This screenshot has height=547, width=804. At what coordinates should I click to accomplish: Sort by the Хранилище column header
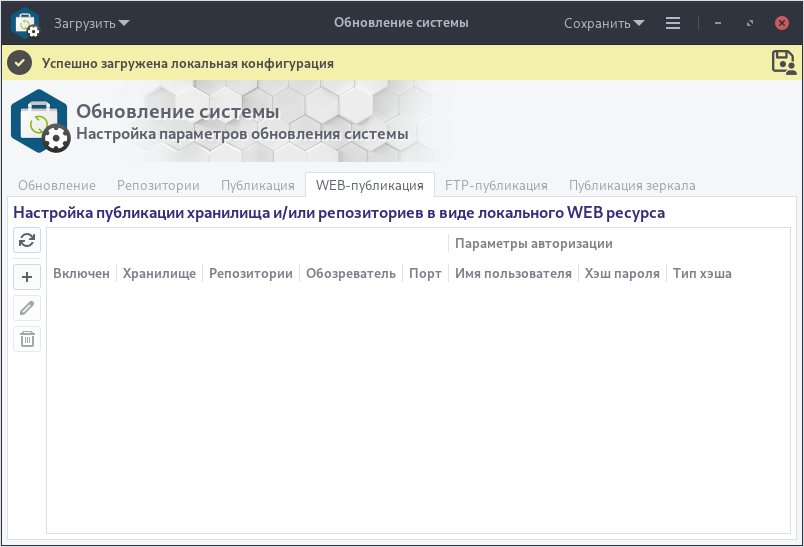[x=159, y=273]
